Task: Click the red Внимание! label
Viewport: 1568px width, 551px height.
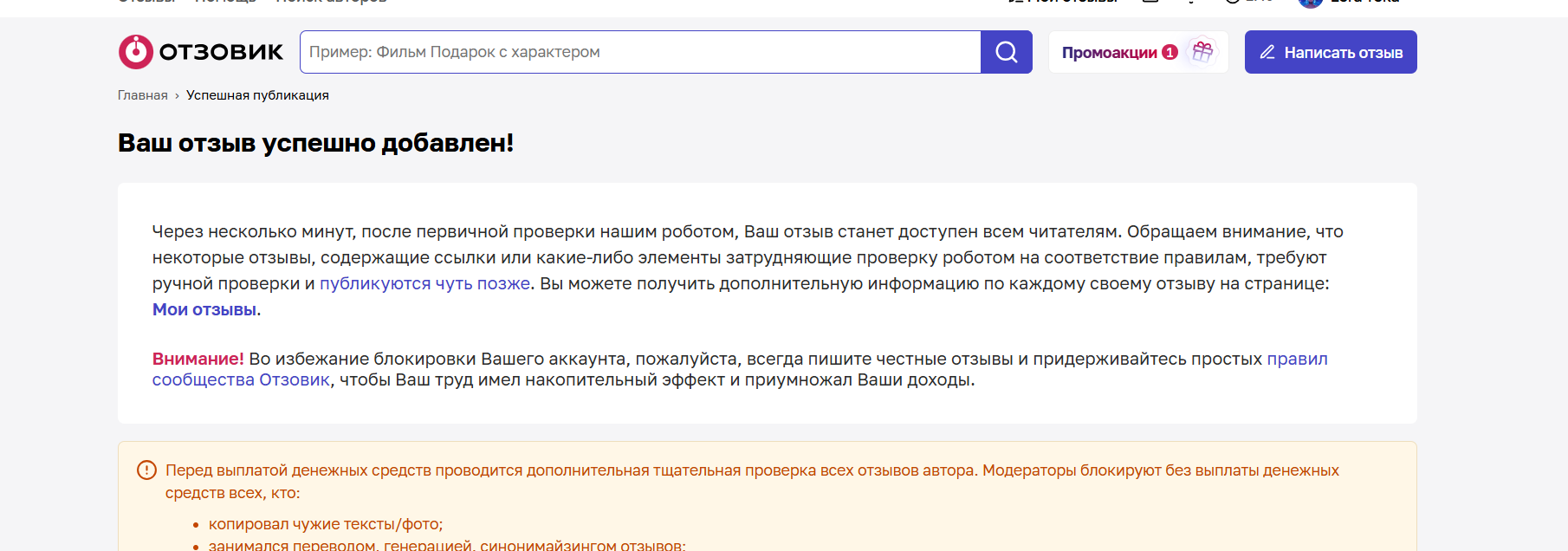Action: tap(198, 359)
